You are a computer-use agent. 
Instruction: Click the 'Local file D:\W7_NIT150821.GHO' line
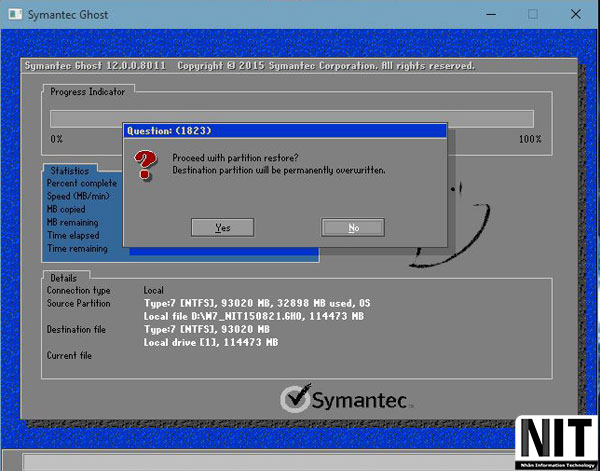pos(253,316)
